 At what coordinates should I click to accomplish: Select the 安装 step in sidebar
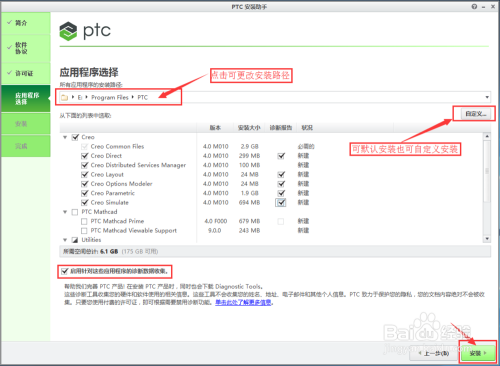pos(26,124)
